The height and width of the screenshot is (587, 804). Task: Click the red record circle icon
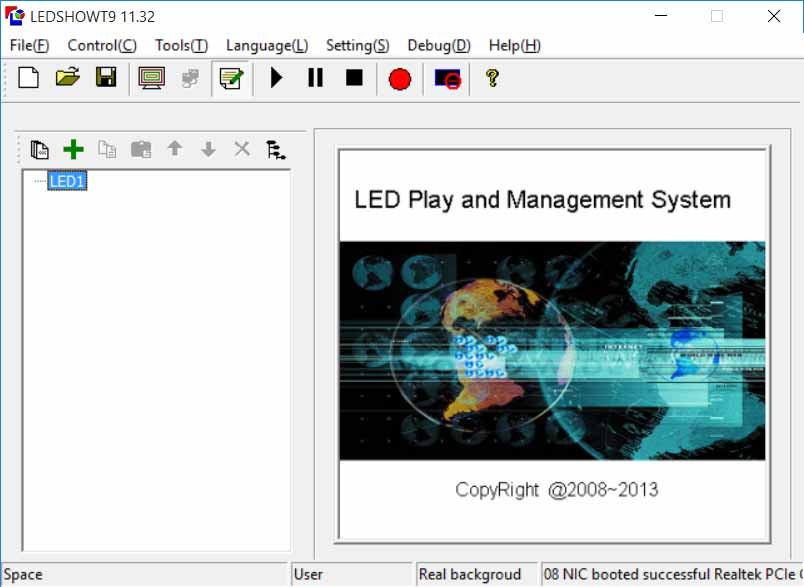coord(400,79)
